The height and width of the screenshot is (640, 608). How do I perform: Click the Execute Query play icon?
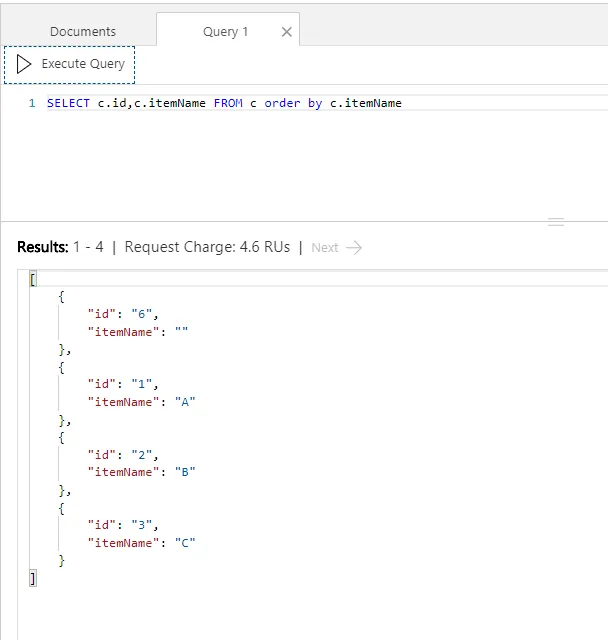click(x=24, y=64)
